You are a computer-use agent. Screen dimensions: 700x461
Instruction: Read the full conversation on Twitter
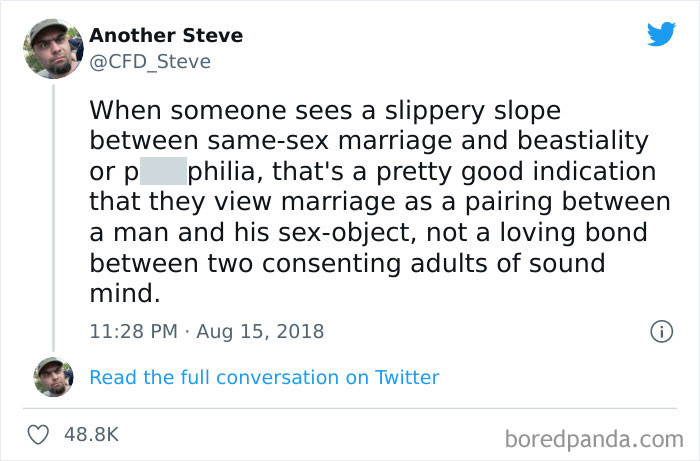264,377
